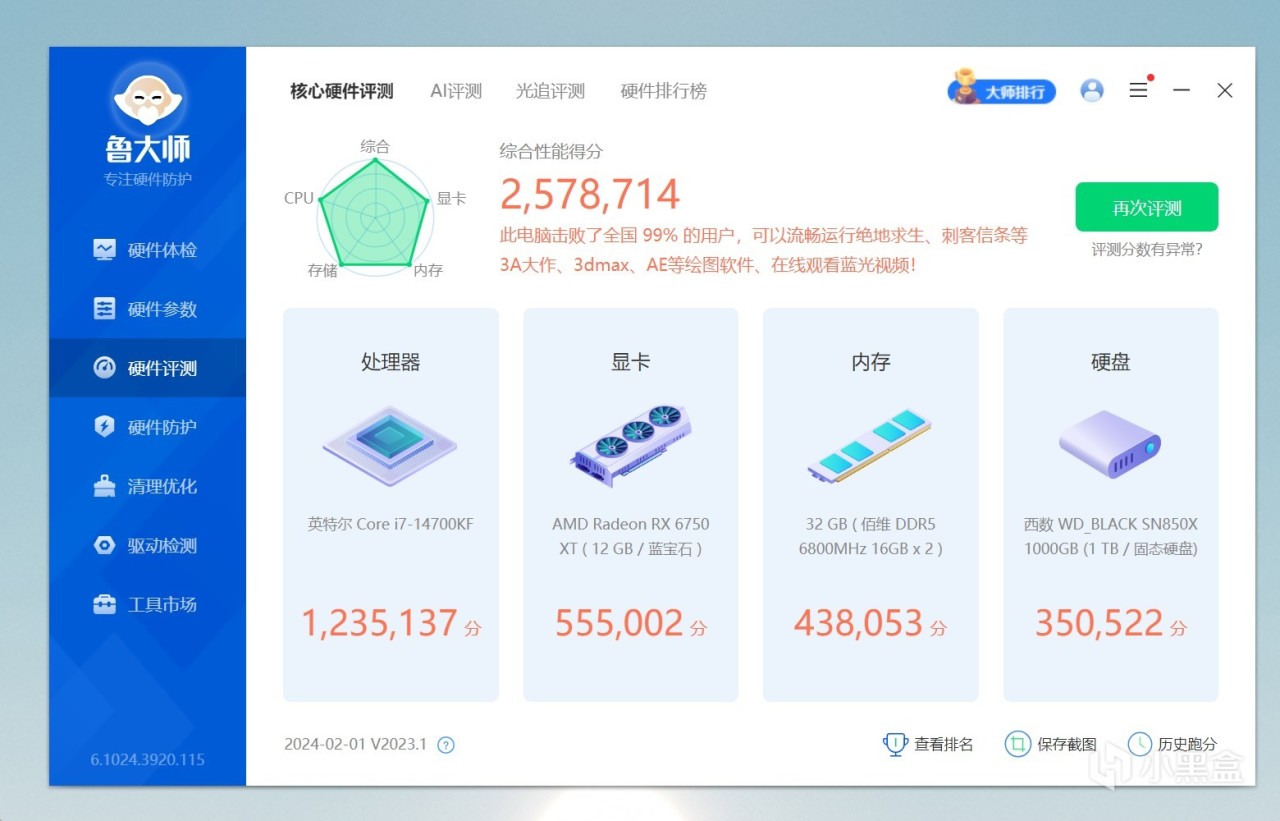This screenshot has width=1280, height=821.
Task: Click the 英特尔 Core i7-14700KF label
Action: coord(391,524)
